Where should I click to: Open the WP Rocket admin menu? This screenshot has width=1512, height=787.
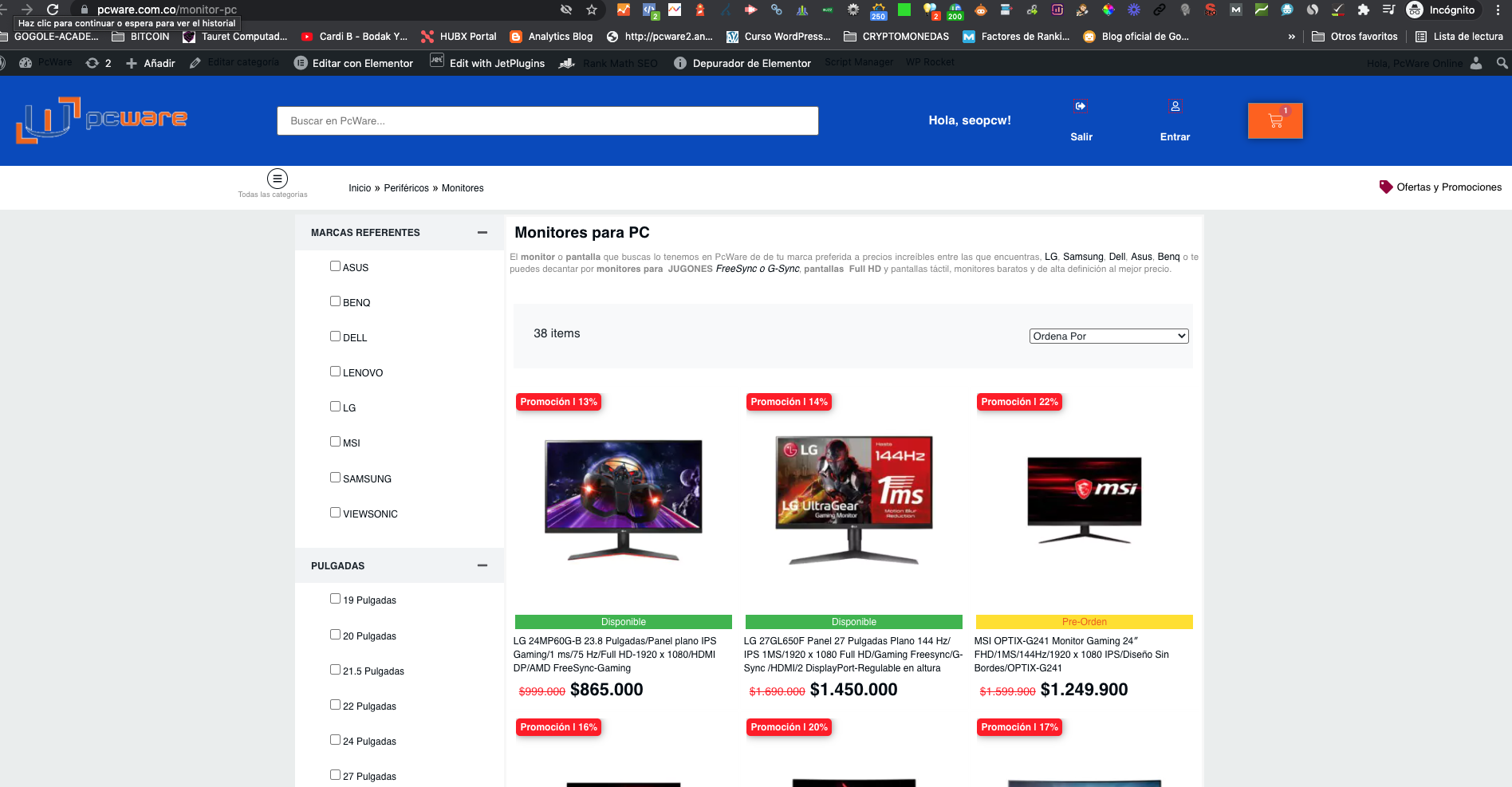pos(930,62)
